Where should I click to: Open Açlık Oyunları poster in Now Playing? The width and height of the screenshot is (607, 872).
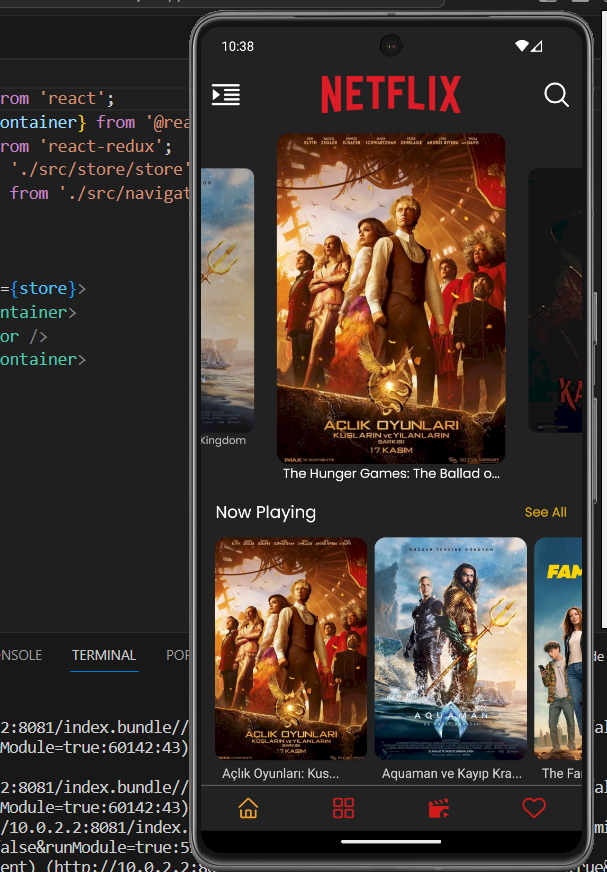(x=291, y=648)
